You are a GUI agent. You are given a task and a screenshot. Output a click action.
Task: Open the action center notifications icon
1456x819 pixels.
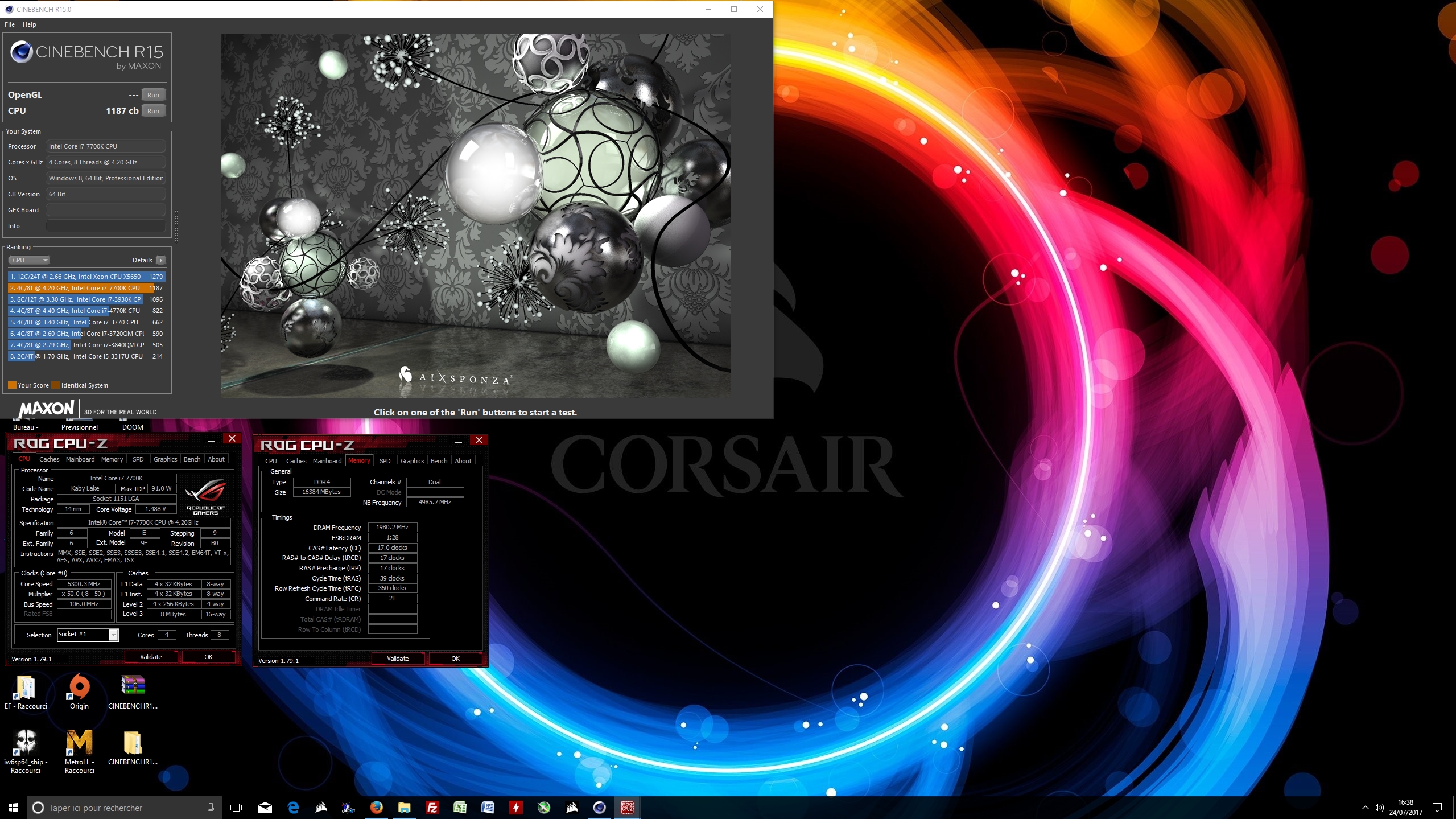(x=1437, y=808)
